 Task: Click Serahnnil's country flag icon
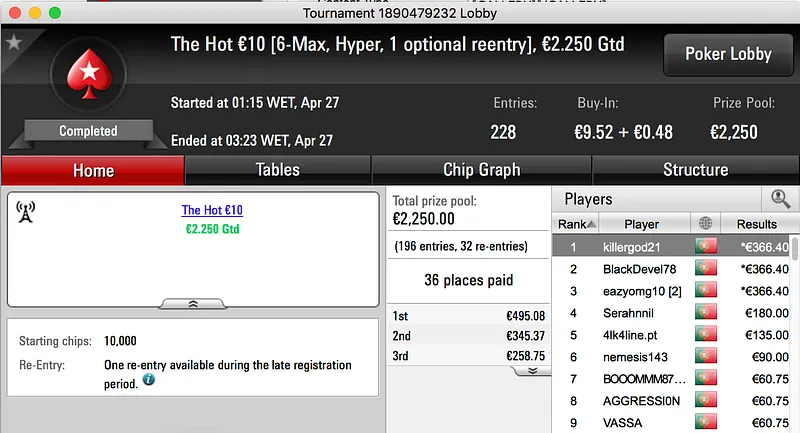click(x=707, y=313)
